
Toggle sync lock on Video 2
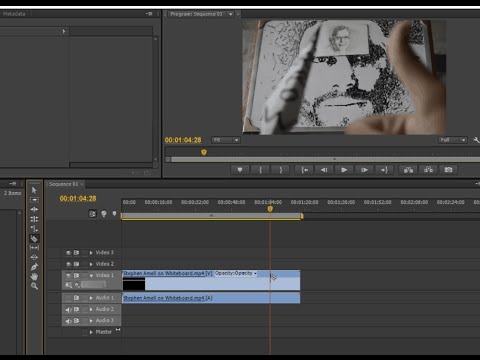(x=76, y=264)
